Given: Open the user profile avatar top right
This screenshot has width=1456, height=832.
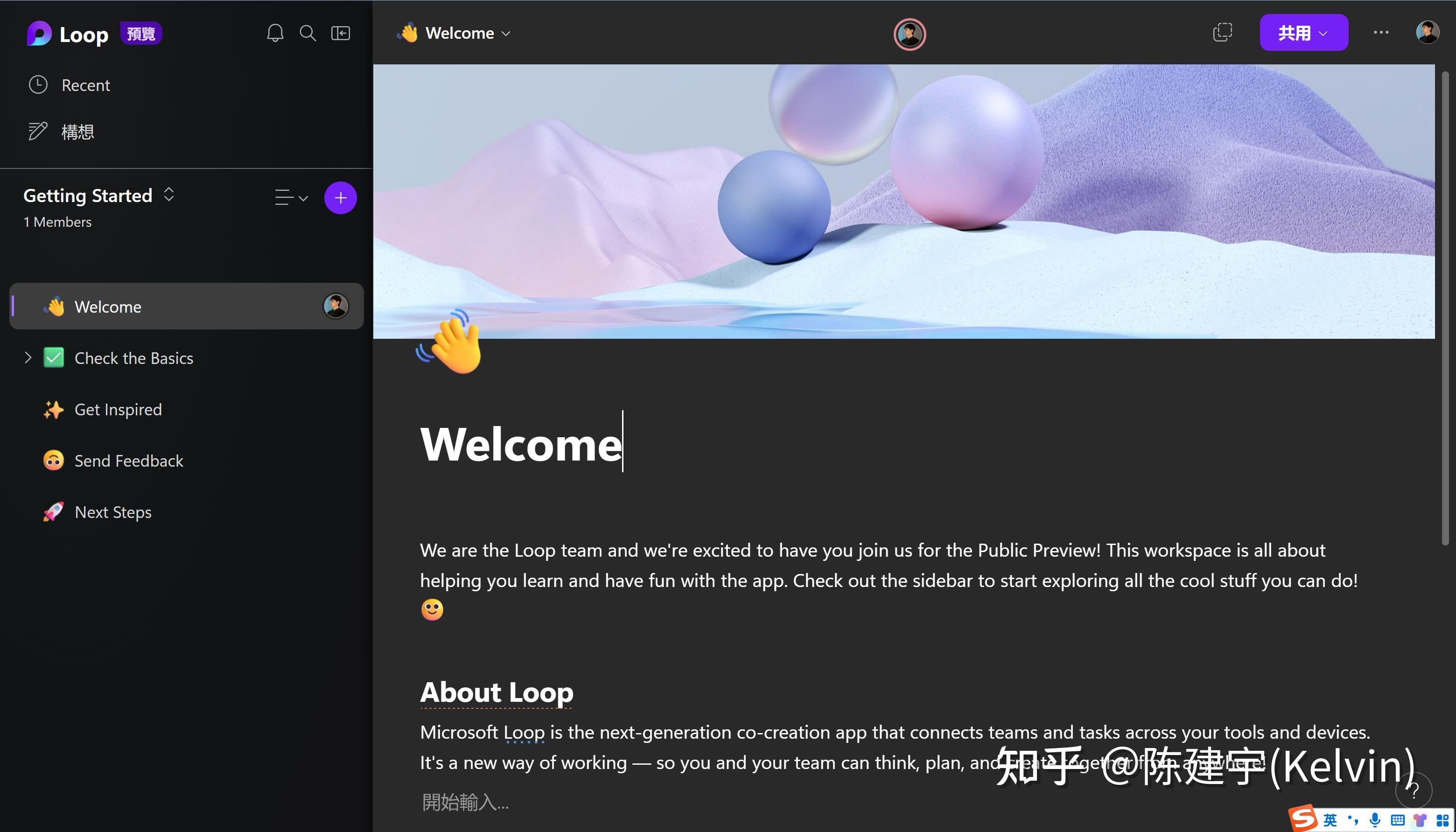Looking at the screenshot, I should point(1427,33).
